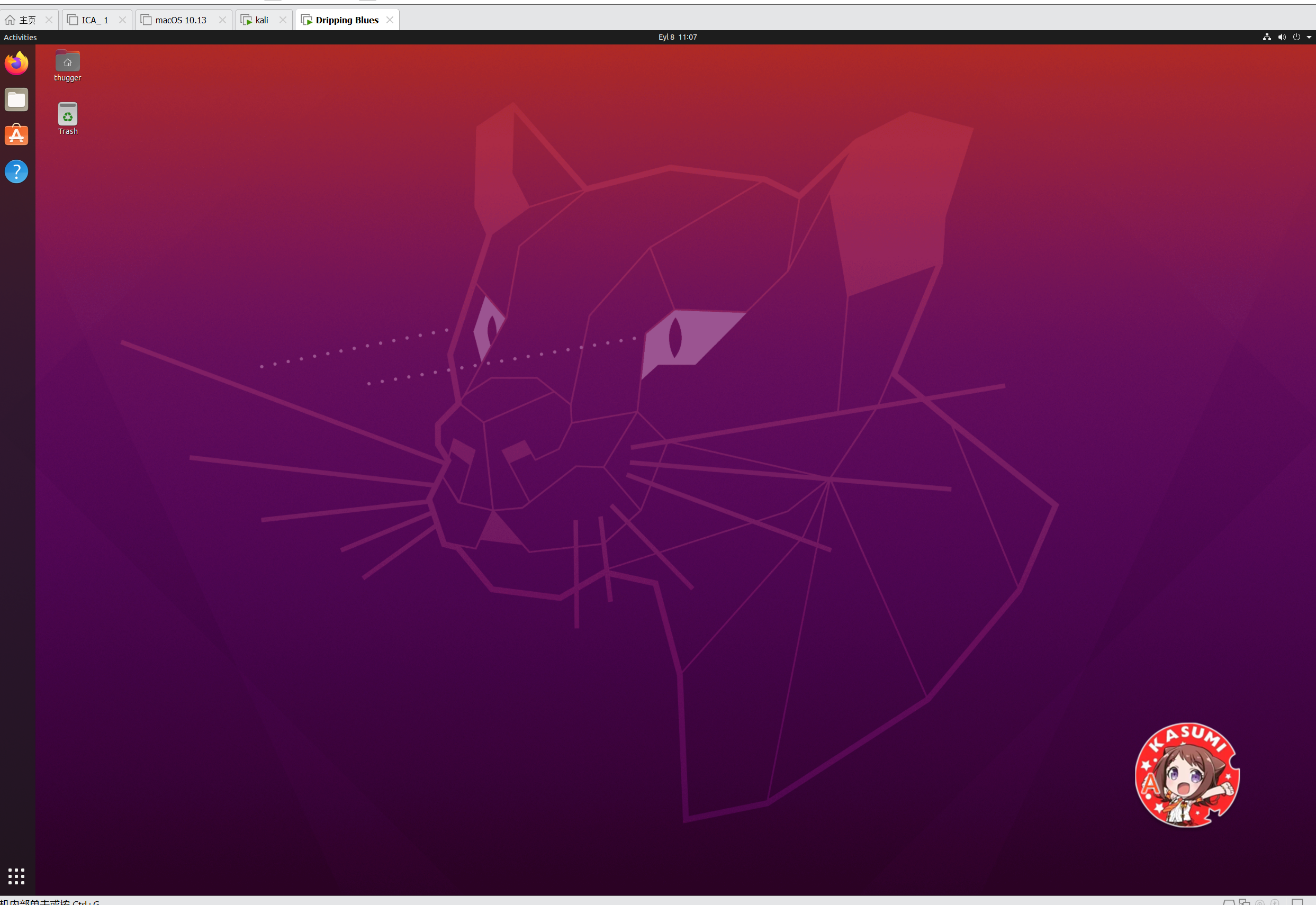Open the clock calendar dropdown
Screen dimensions: 1316x905
click(x=677, y=37)
